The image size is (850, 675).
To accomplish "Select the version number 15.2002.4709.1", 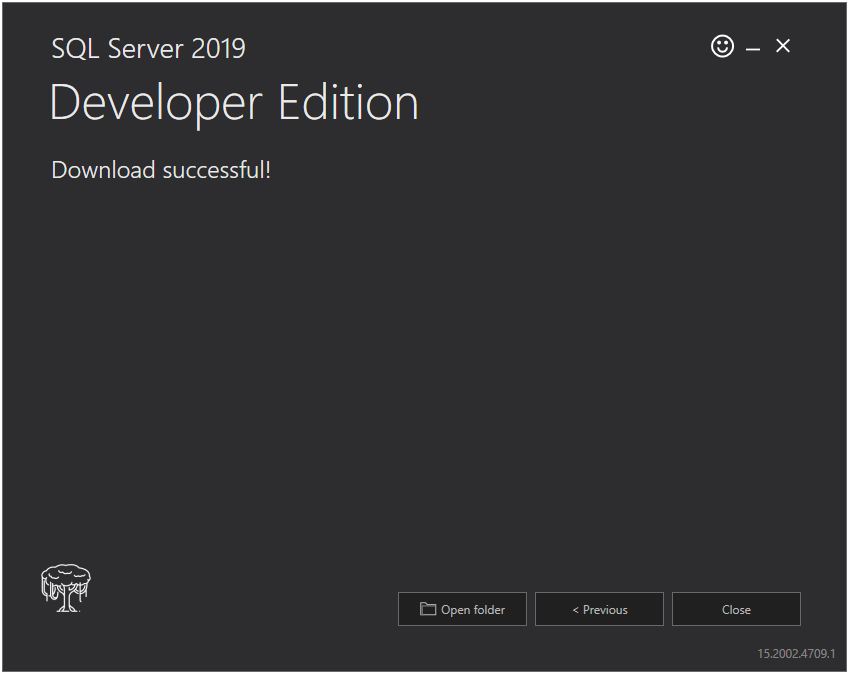I will [x=796, y=653].
